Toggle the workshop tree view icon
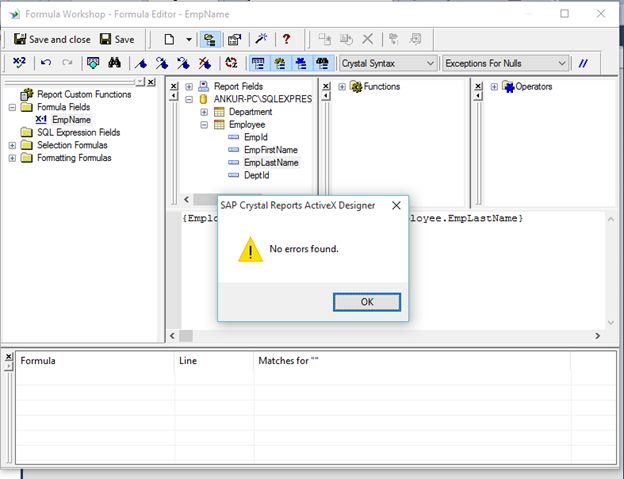Screen dimensions: 624x479 coord(210,39)
